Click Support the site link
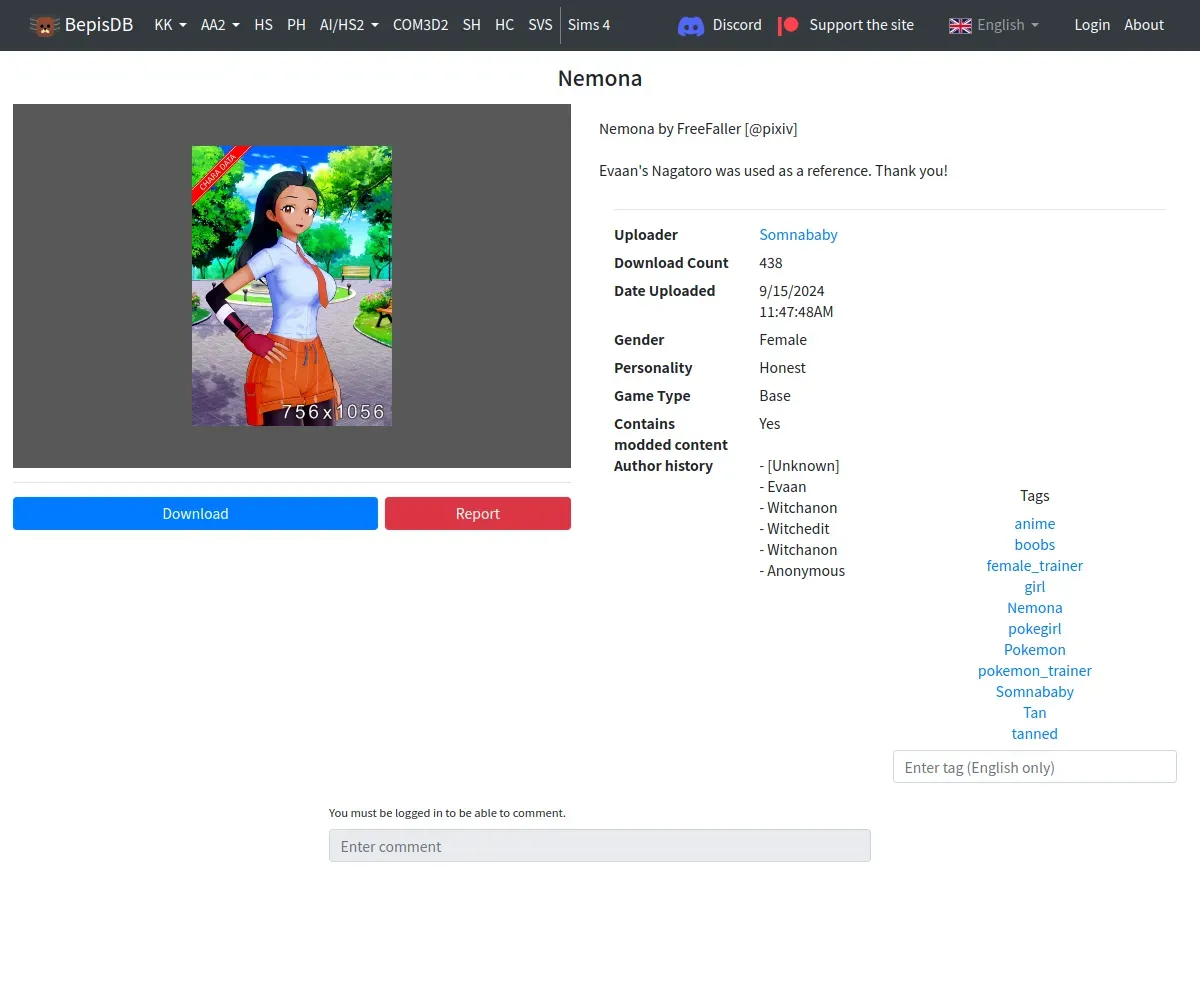Screen dimensions: 1200x1000 (x=861, y=25)
